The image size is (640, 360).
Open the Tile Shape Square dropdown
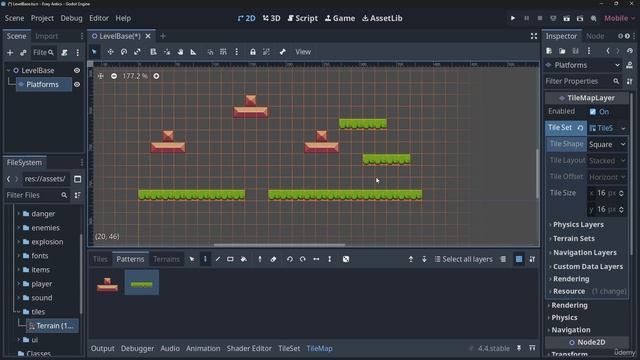[x=607, y=144]
